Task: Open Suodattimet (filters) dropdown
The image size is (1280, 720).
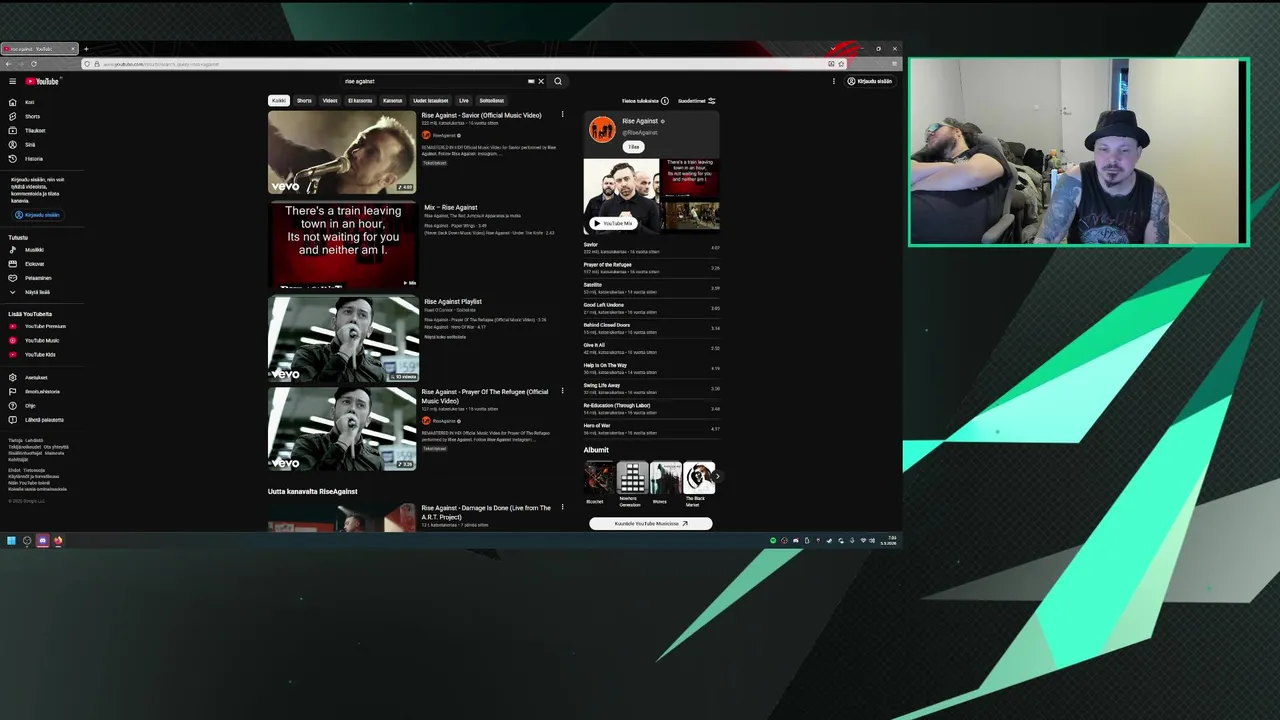Action: [697, 101]
